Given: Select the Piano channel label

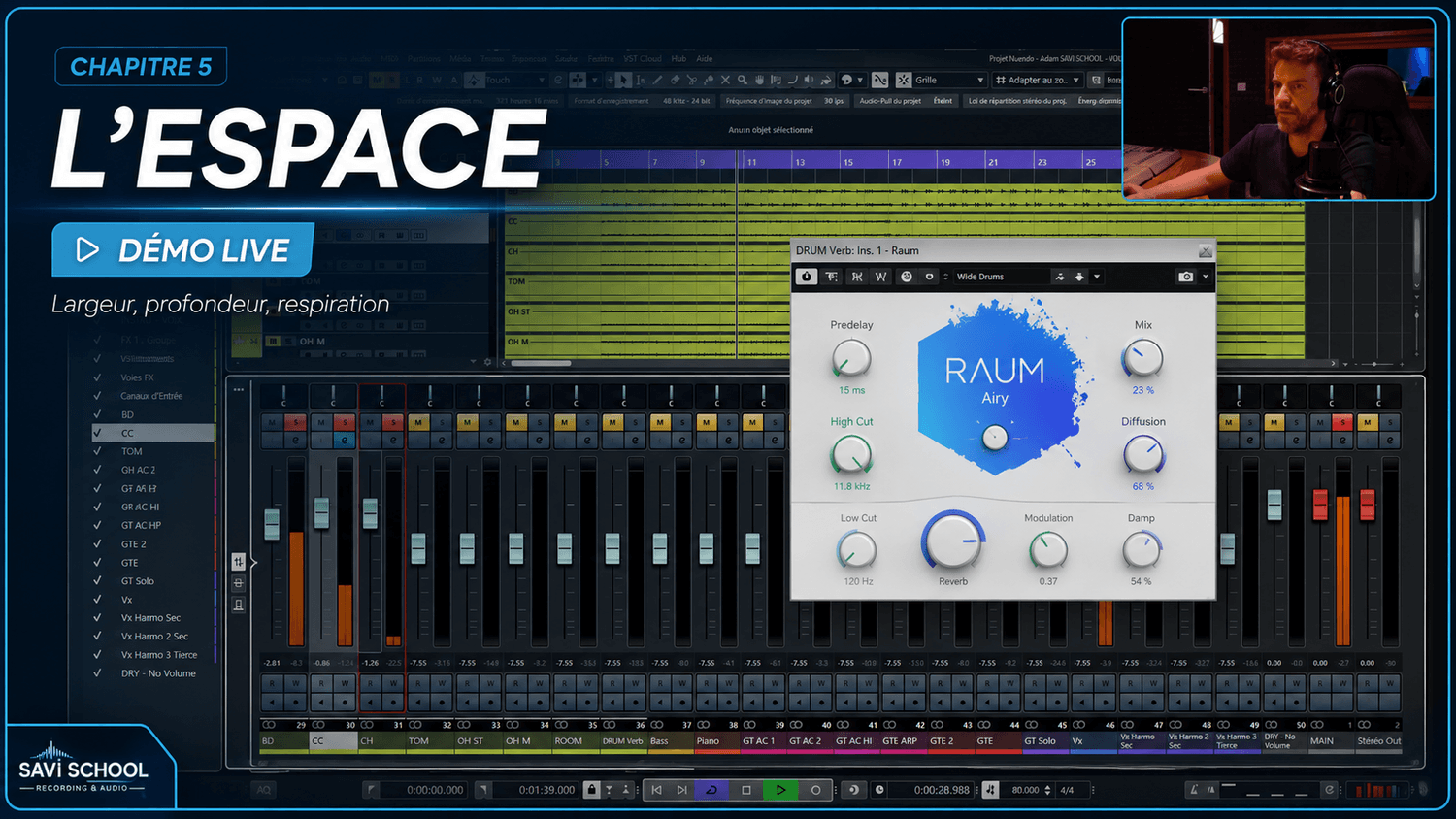Looking at the screenshot, I should pos(716,741).
